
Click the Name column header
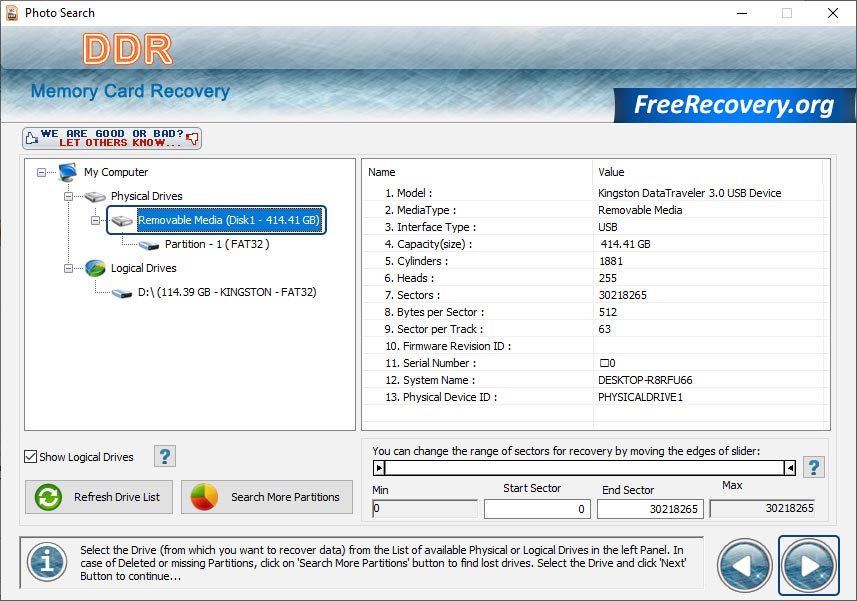point(381,172)
